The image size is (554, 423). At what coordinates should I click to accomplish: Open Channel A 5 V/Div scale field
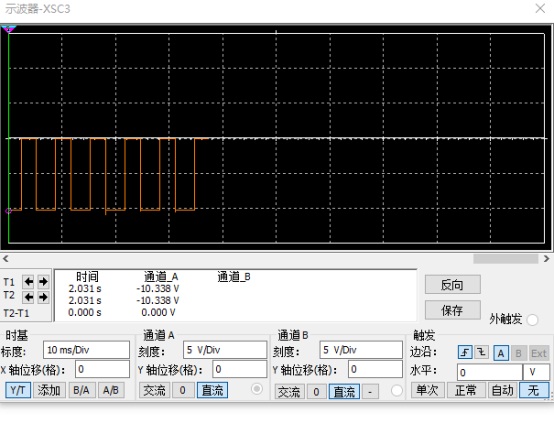[225, 350]
